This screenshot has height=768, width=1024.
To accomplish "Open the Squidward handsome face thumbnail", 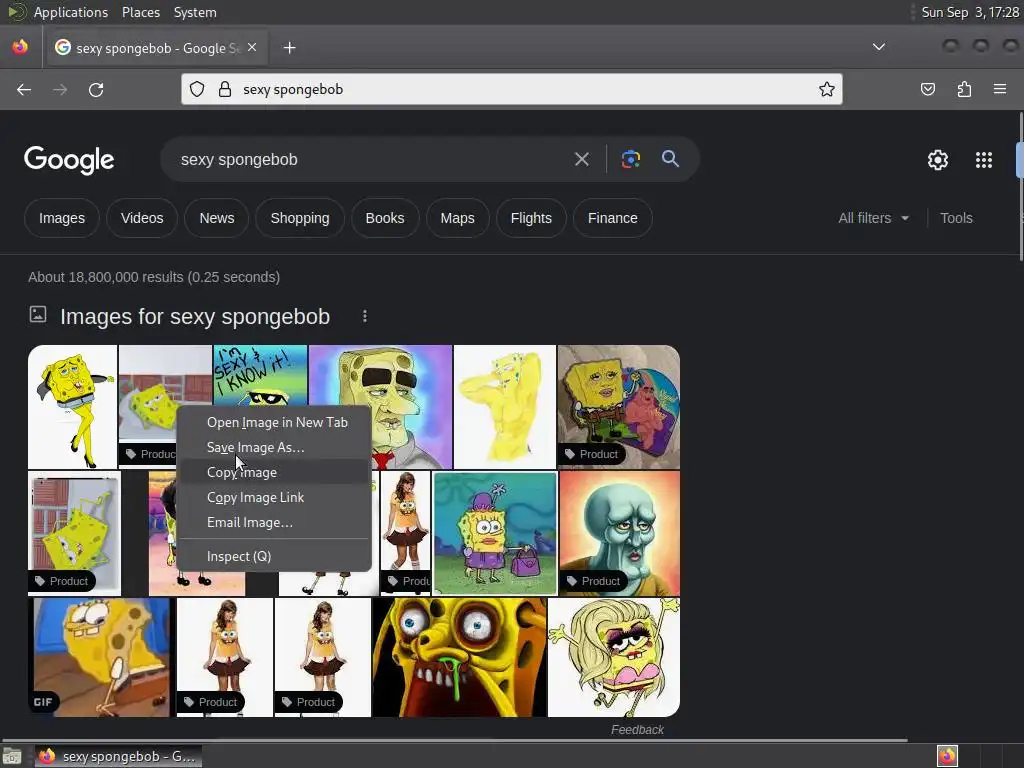I will pyautogui.click(x=619, y=533).
